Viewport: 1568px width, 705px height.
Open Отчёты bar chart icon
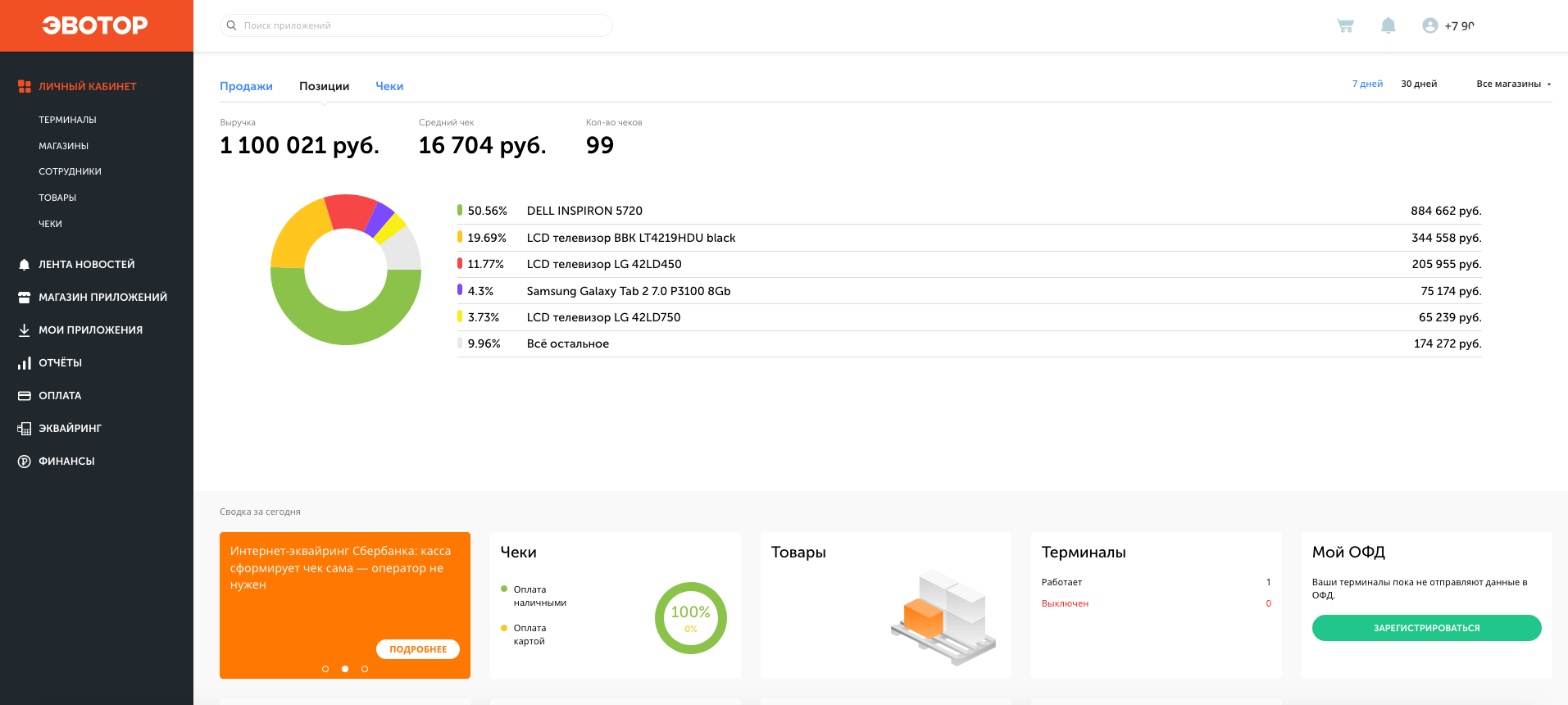pos(25,363)
